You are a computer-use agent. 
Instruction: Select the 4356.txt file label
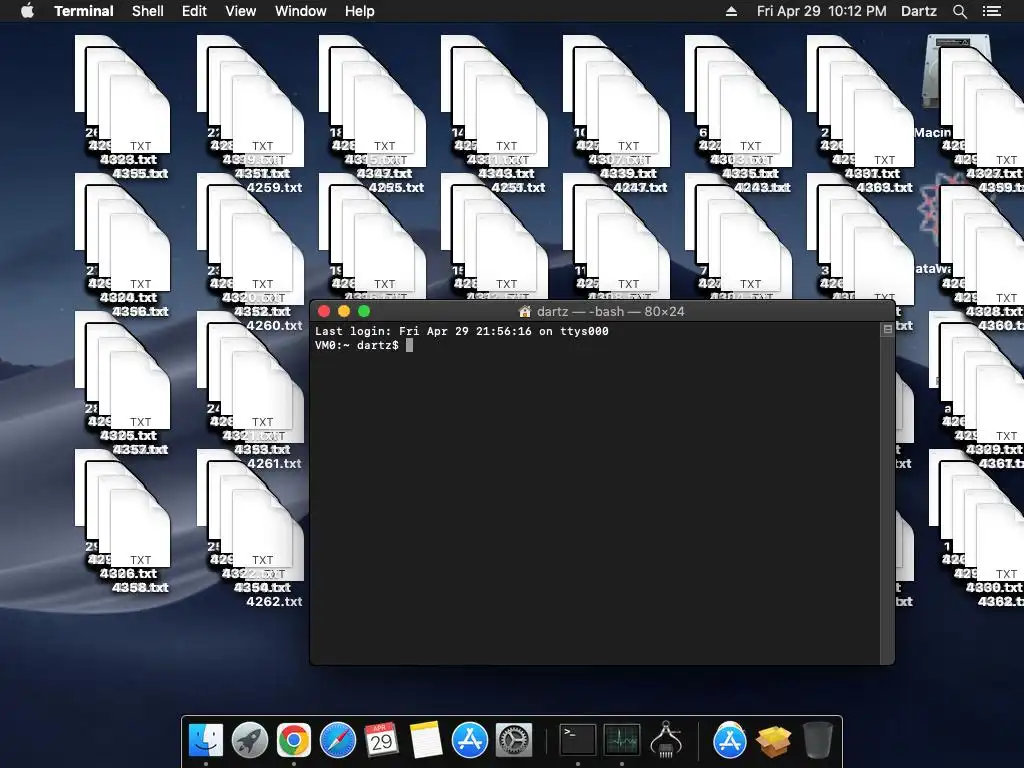[x=140, y=312]
